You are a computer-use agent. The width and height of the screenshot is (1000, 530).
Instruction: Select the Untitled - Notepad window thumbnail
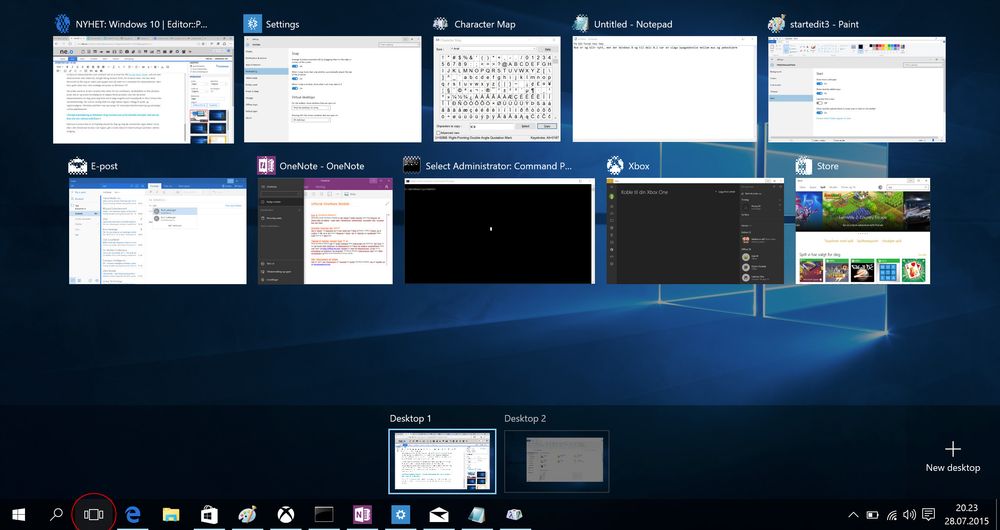click(665, 90)
